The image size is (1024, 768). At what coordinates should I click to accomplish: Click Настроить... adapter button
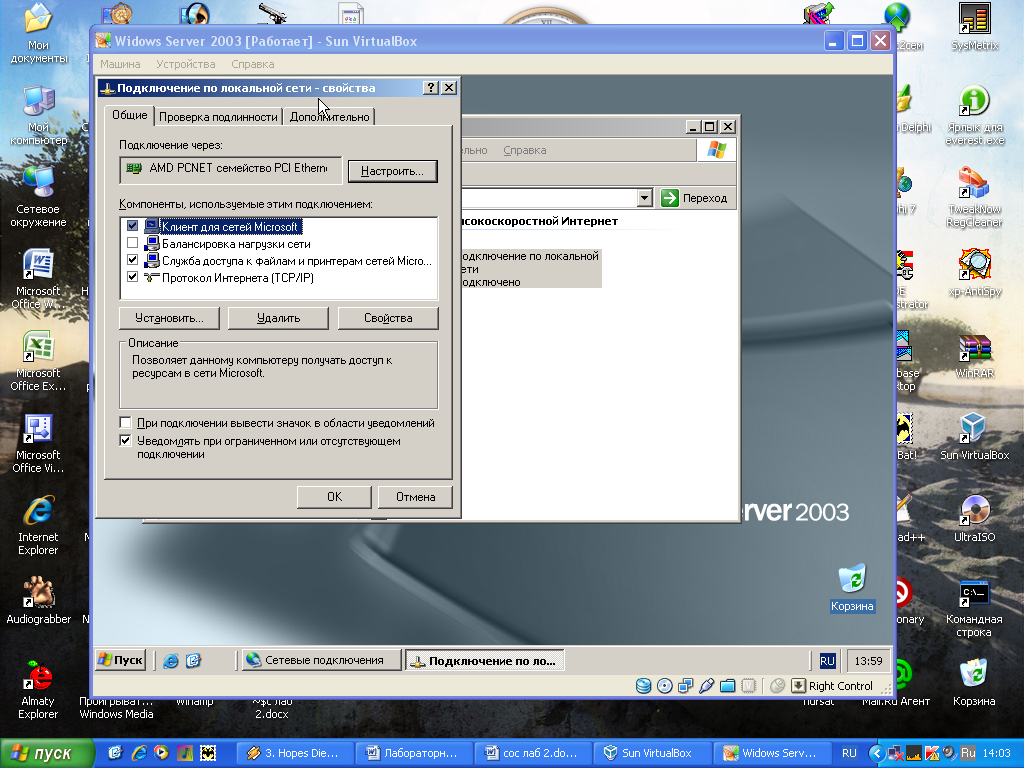point(392,171)
